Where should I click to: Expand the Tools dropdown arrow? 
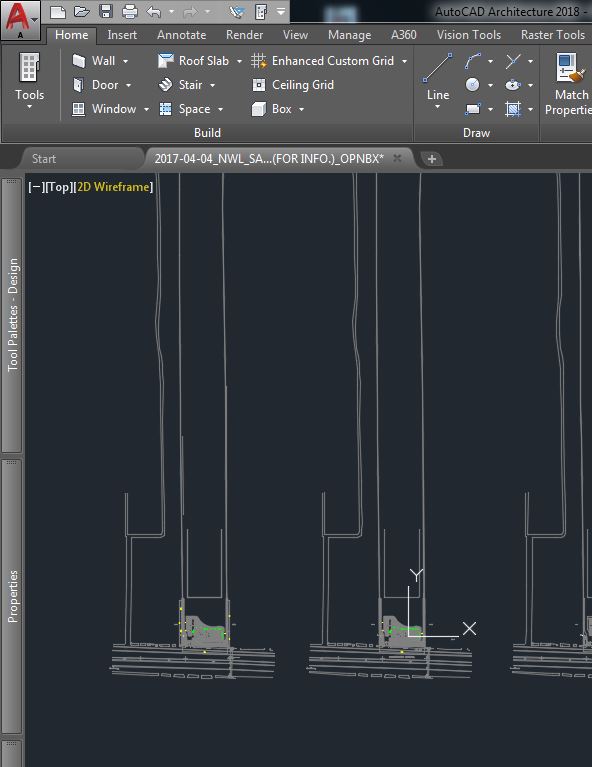29,107
